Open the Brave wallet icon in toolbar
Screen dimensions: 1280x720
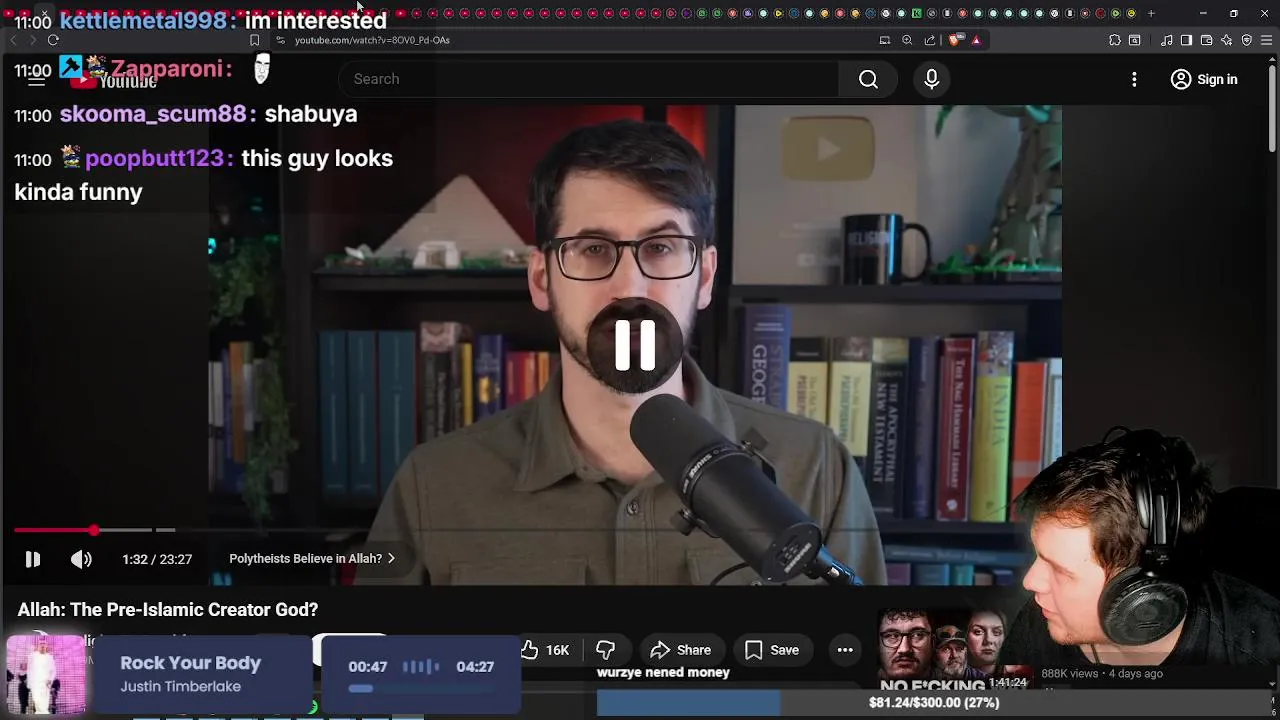[x=1206, y=40]
